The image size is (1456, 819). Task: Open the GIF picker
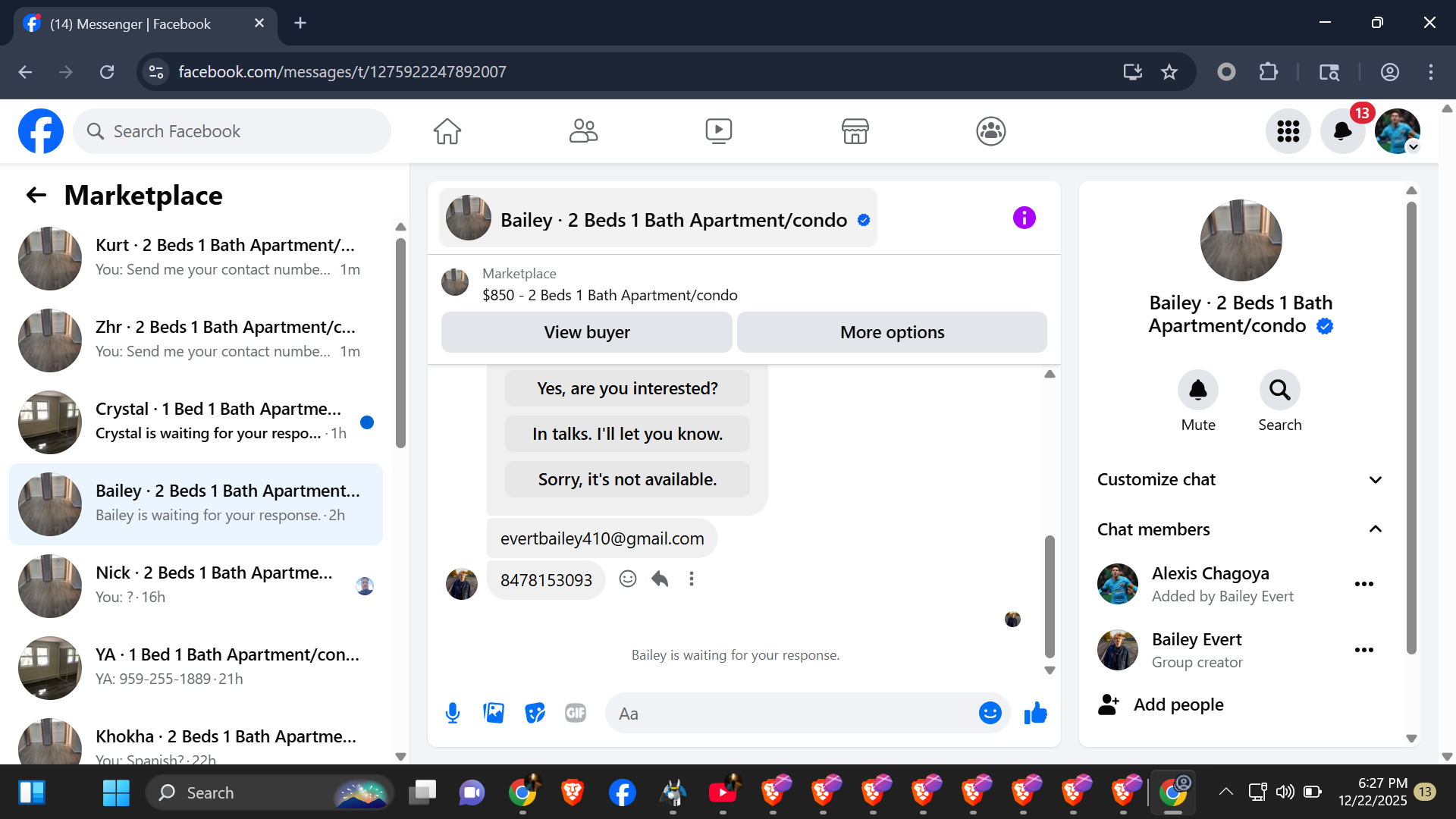pyautogui.click(x=576, y=713)
